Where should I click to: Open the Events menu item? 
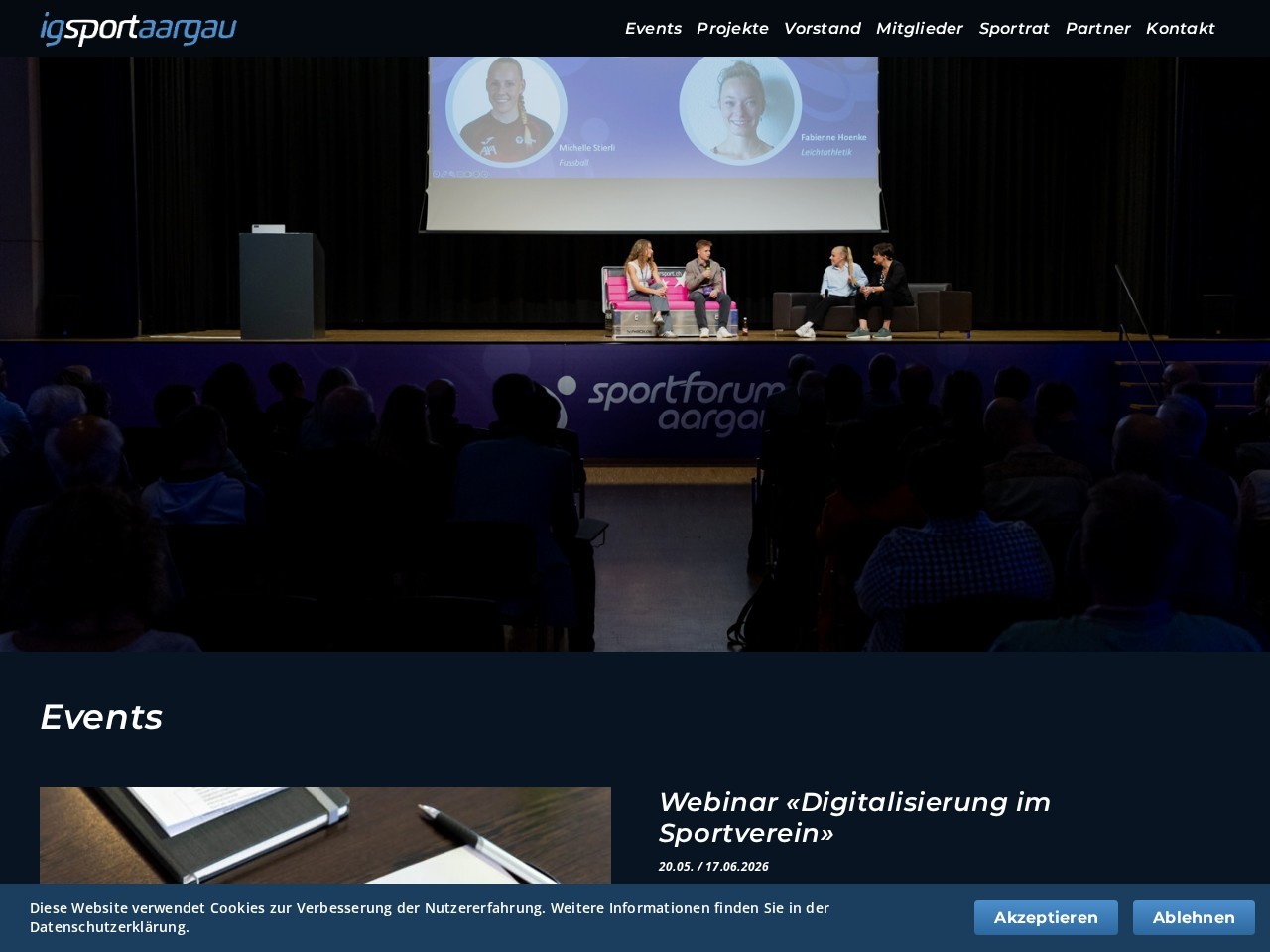pyautogui.click(x=653, y=29)
